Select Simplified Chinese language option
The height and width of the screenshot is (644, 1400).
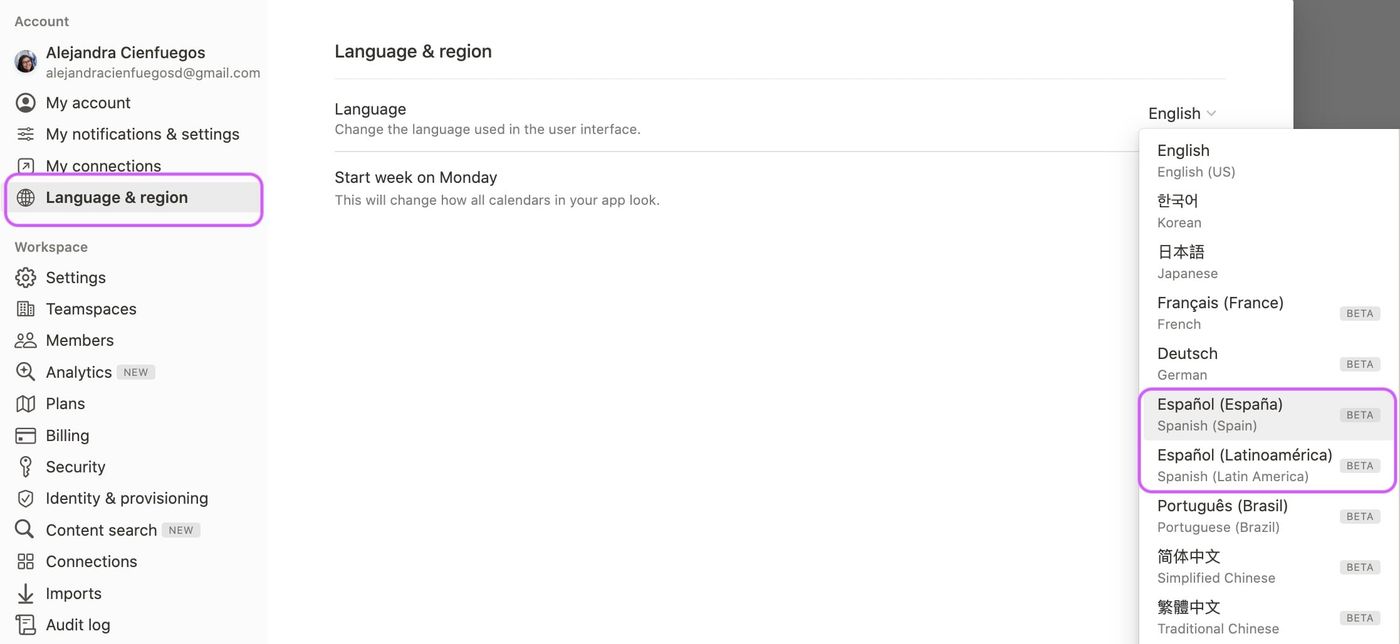[1268, 567]
